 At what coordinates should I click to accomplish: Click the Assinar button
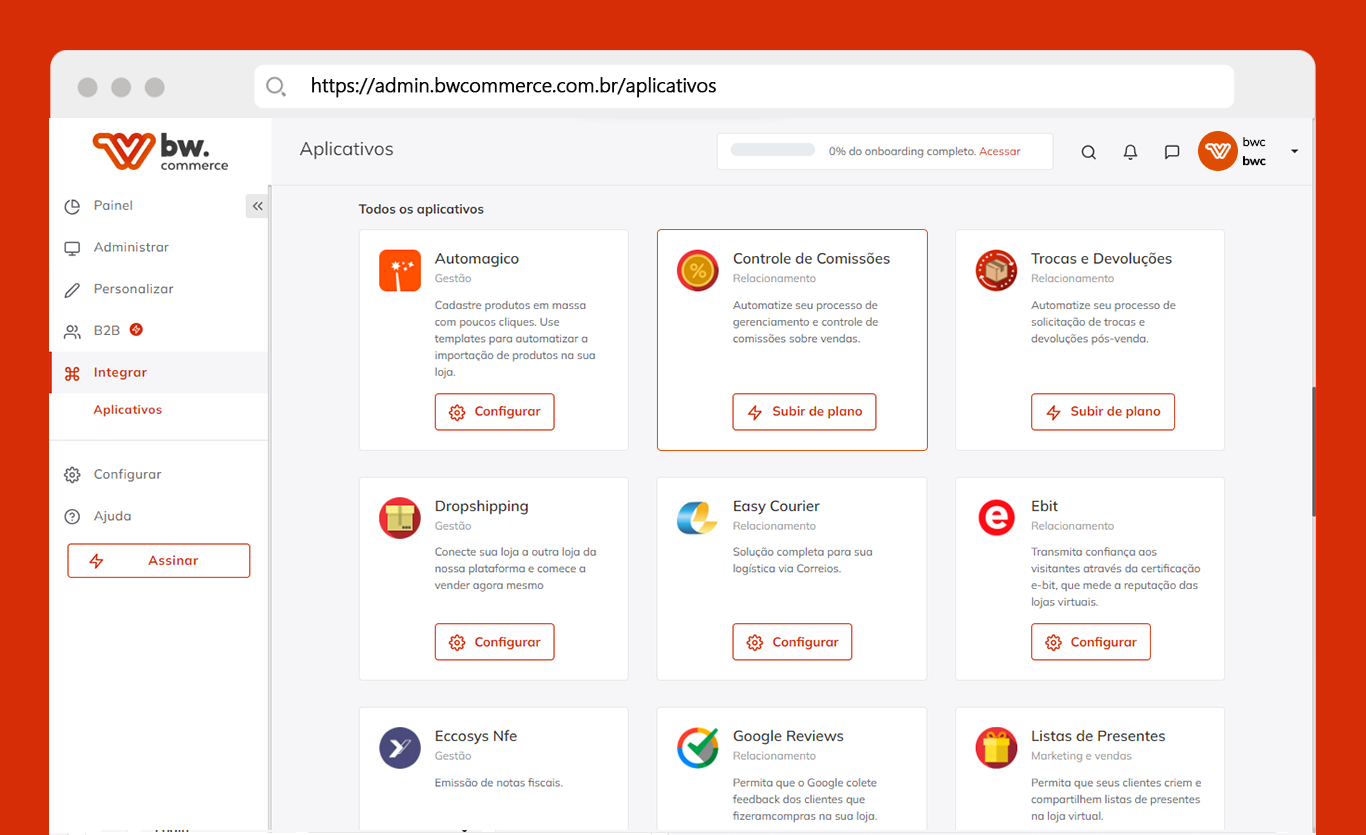[159, 561]
